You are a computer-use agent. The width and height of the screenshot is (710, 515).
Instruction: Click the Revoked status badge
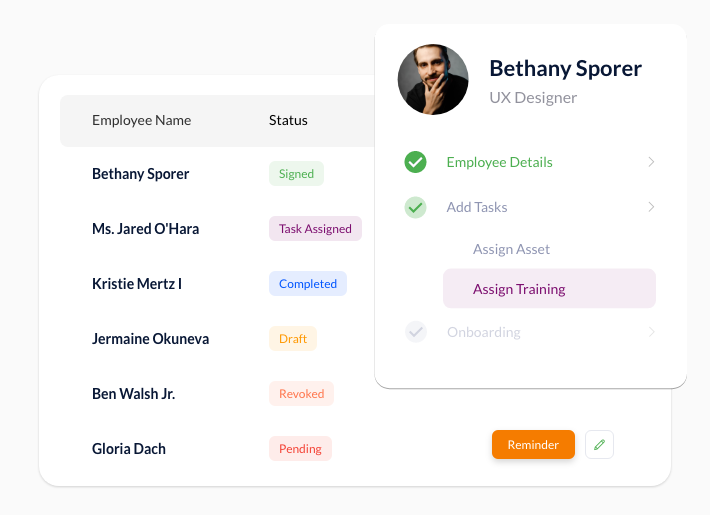coord(302,394)
